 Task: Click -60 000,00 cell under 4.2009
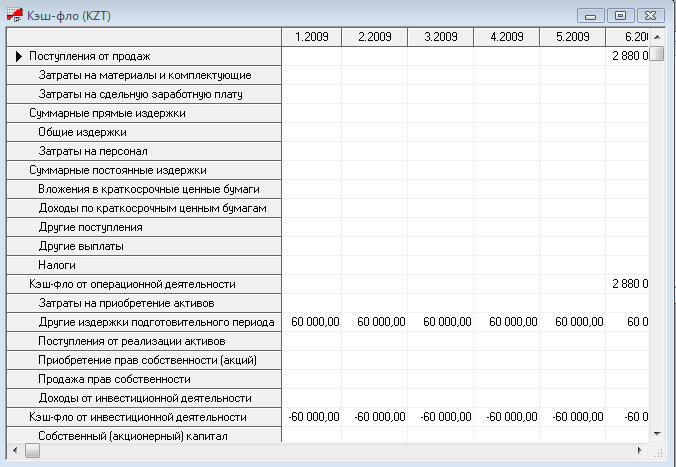click(506, 417)
